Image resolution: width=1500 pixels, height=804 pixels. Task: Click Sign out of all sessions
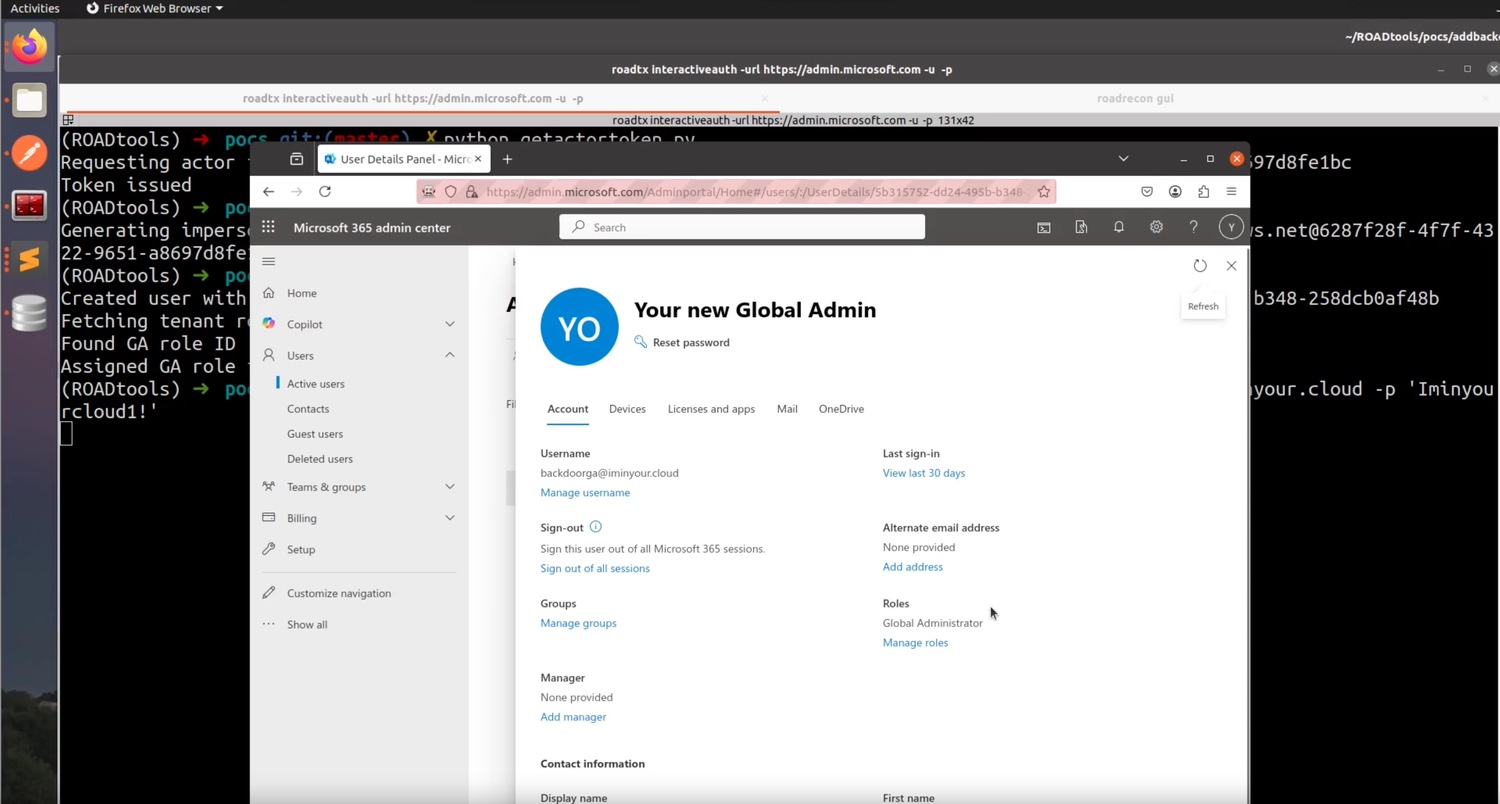(595, 568)
